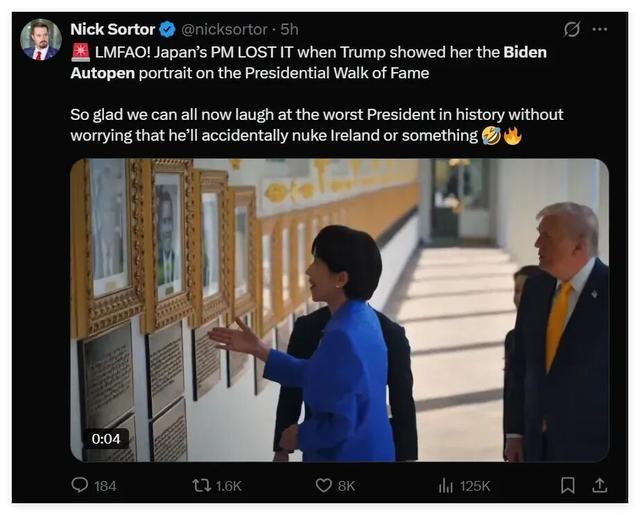Click the reply speech bubble icon
This screenshot has width=640, height=515.
pyautogui.click(x=80, y=485)
